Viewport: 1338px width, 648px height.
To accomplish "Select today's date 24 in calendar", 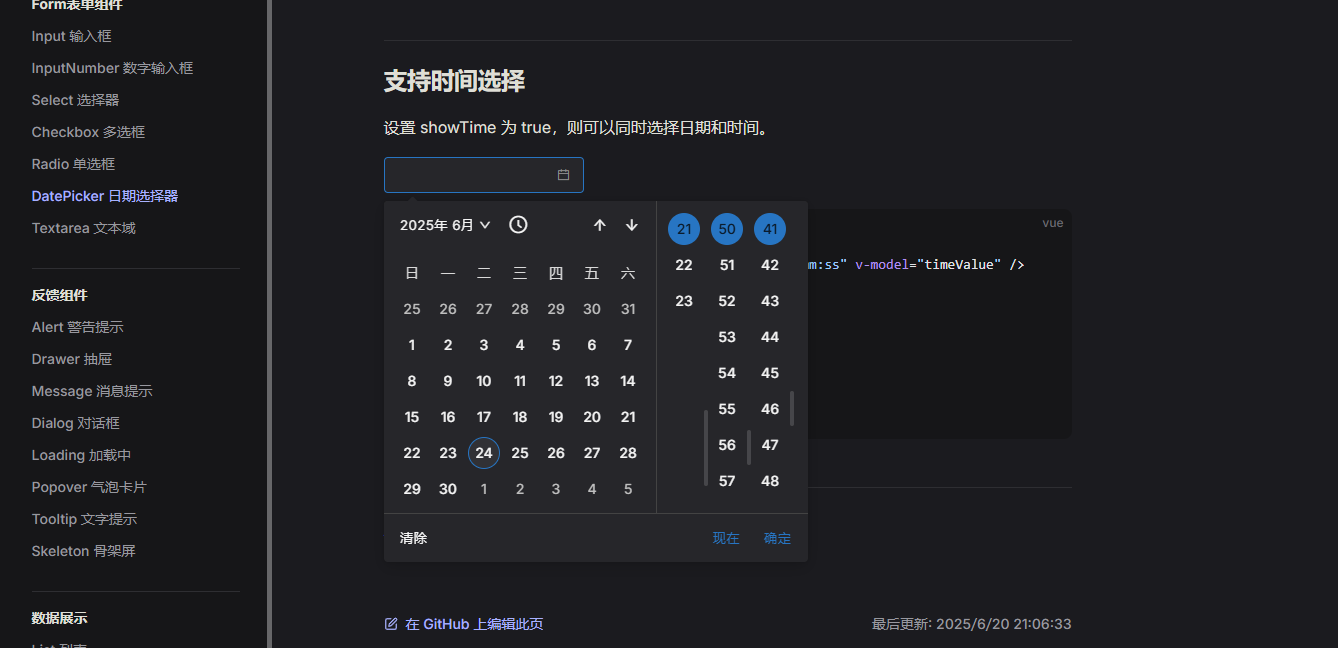I will [484, 453].
